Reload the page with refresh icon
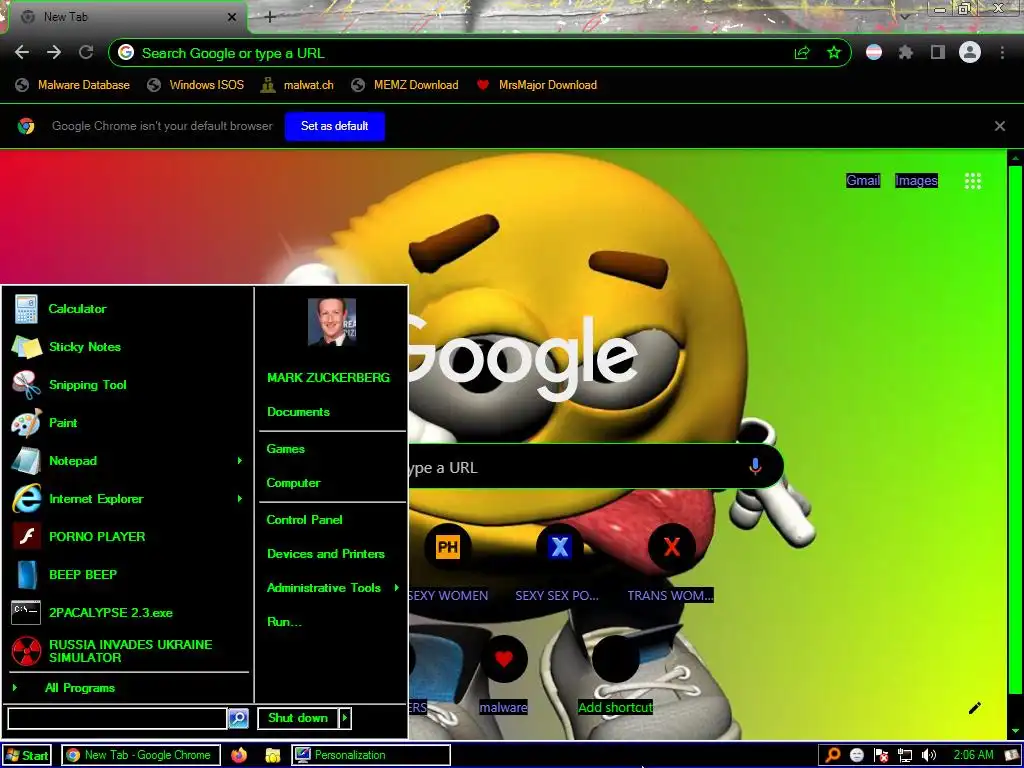 (x=86, y=52)
